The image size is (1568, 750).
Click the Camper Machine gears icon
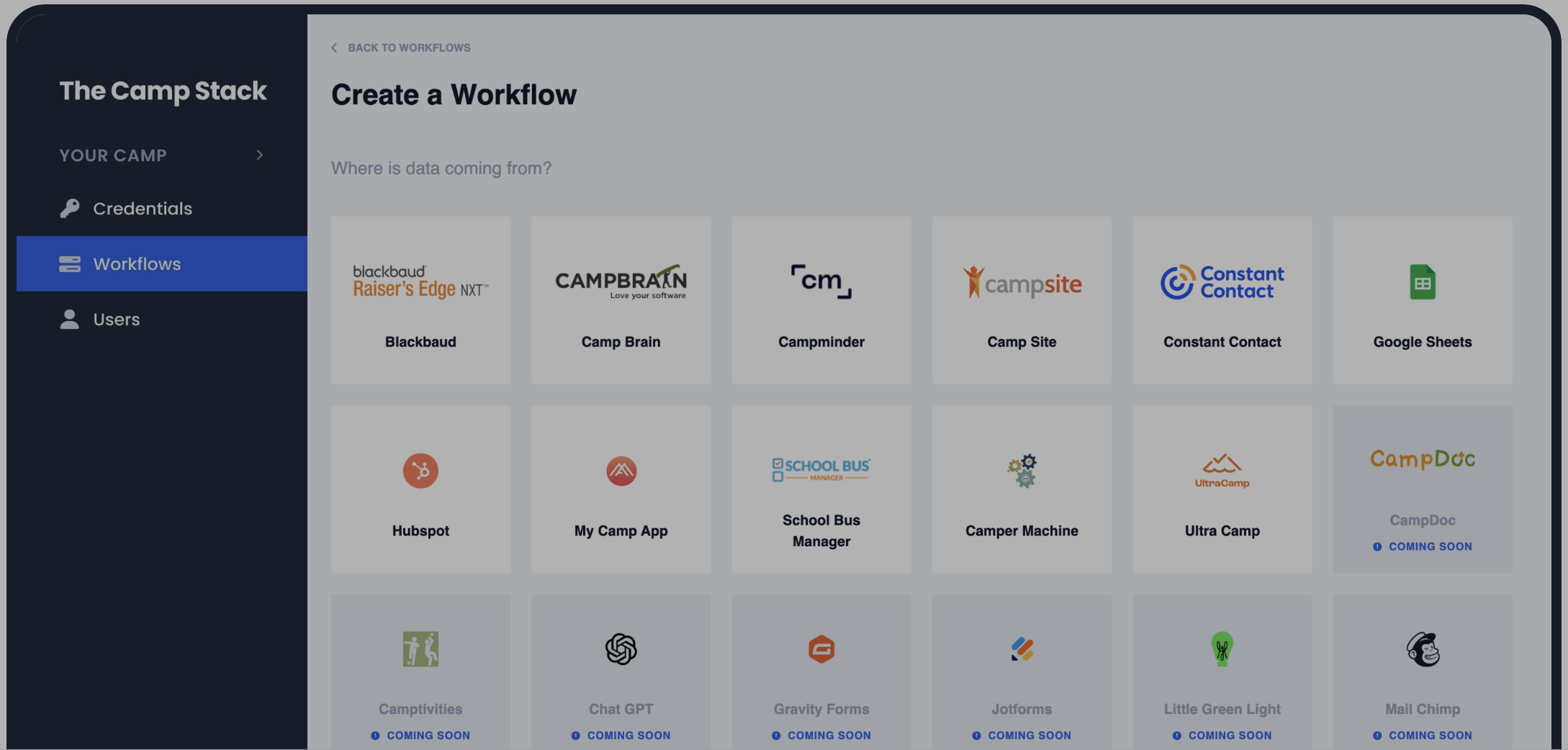[x=1022, y=471]
